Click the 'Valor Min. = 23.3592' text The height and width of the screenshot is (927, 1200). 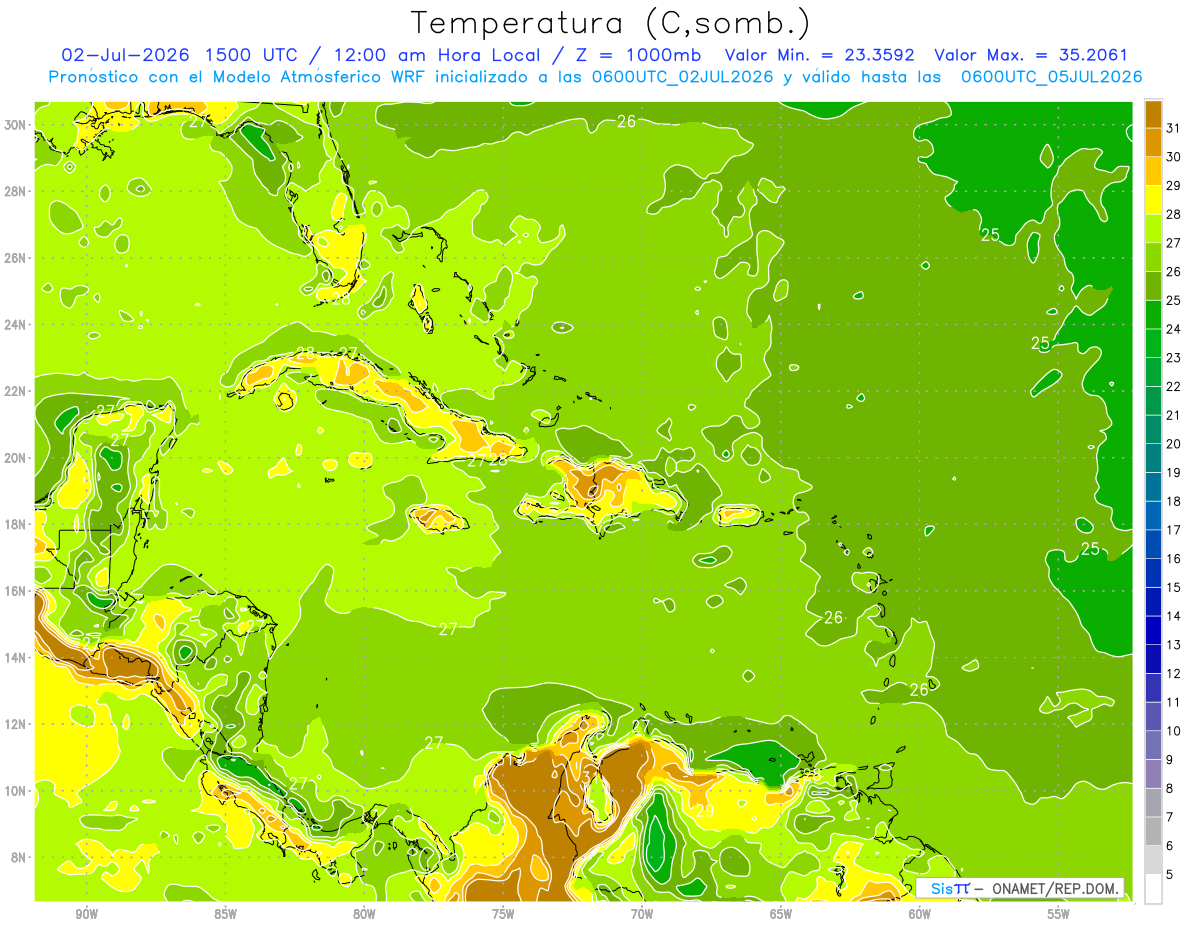tap(820, 55)
